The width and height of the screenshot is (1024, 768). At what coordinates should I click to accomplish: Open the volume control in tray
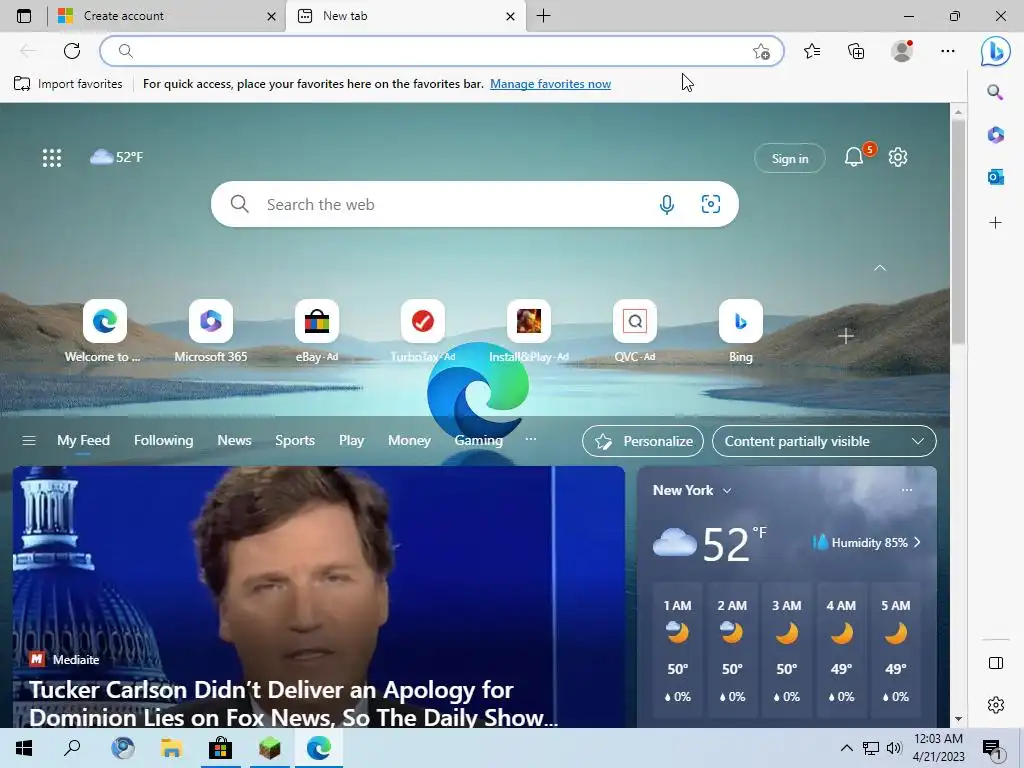click(x=893, y=748)
